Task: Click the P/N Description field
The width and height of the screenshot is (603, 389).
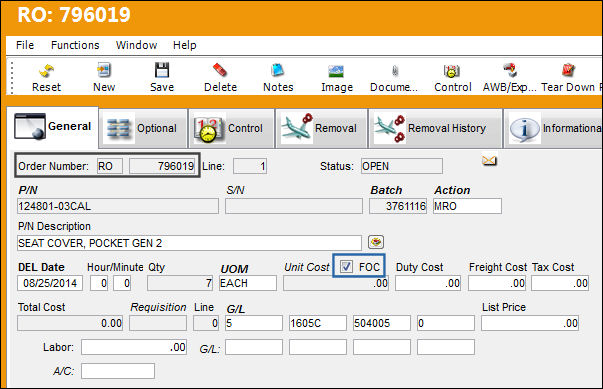Action: click(189, 243)
